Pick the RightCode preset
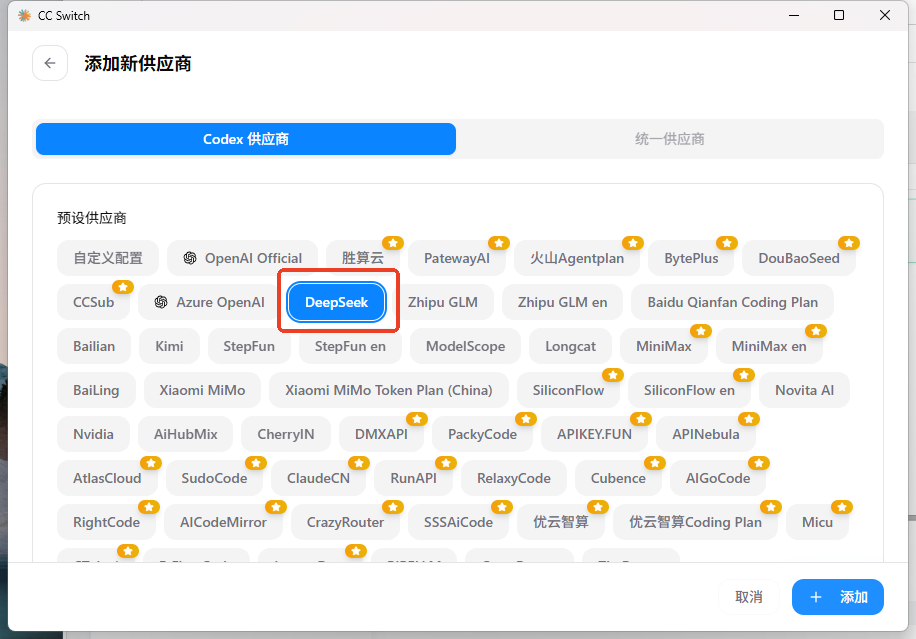 106,522
